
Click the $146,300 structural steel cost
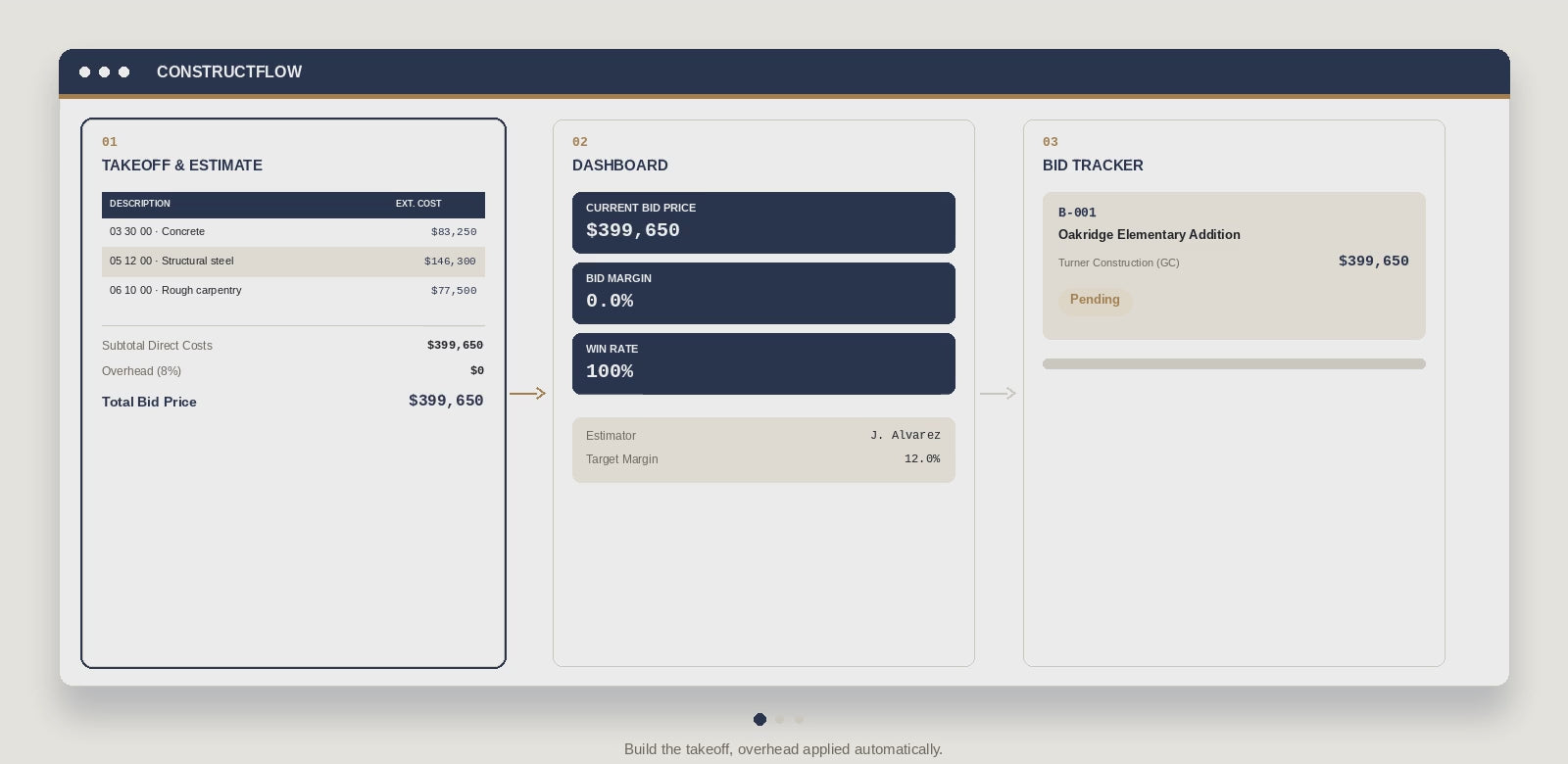click(x=450, y=262)
